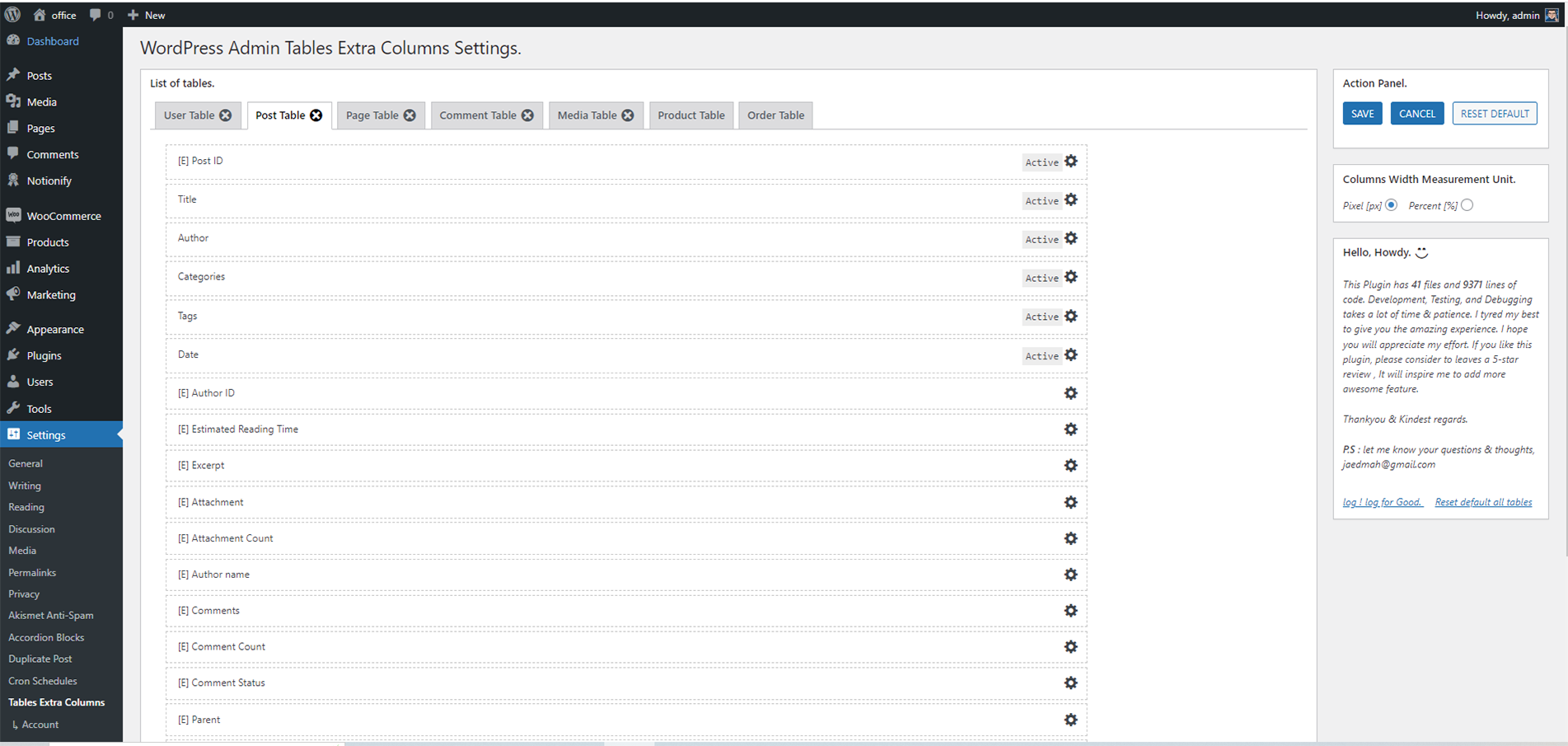Click the gear on the Tags row
The width and height of the screenshot is (1568, 746).
(x=1070, y=317)
